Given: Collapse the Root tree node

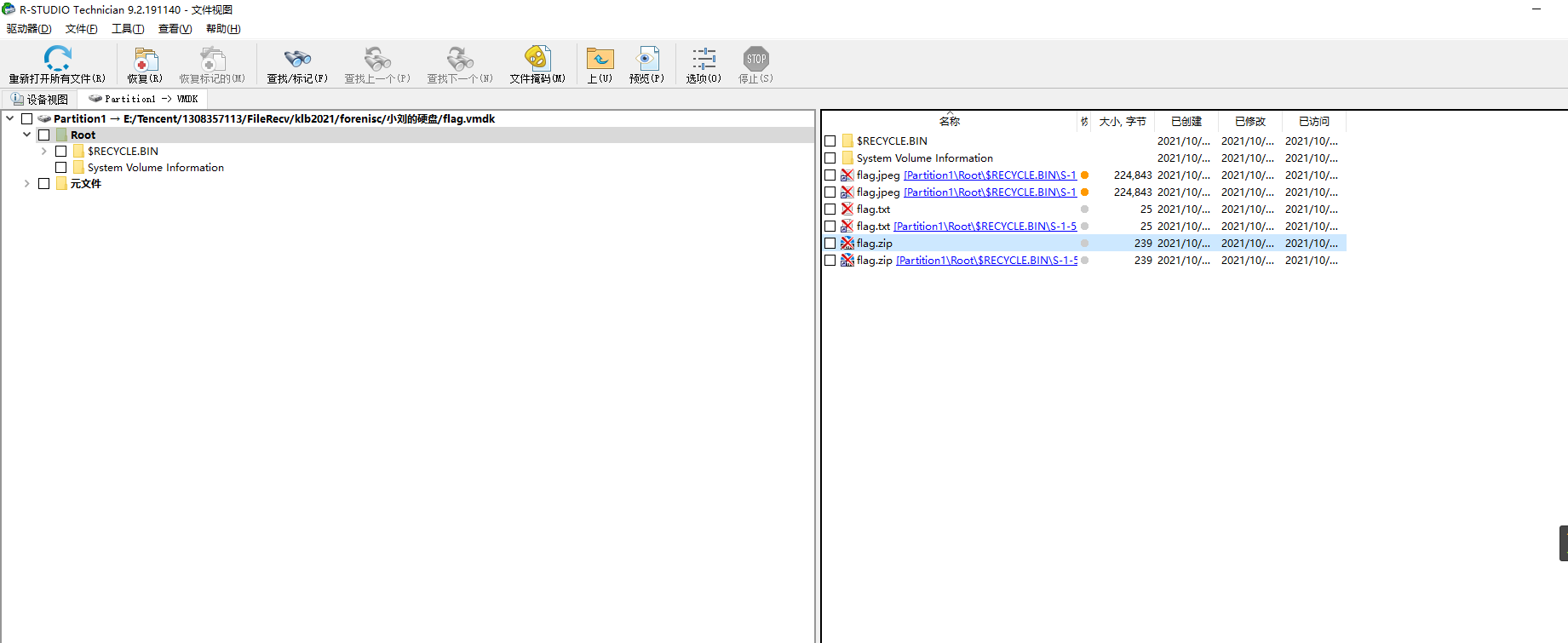Looking at the screenshot, I should (27, 135).
